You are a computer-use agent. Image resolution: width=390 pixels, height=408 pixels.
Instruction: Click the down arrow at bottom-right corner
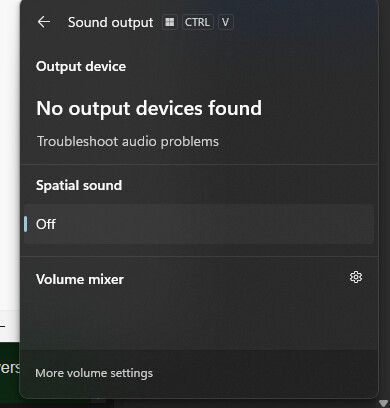pyautogui.click(x=384, y=403)
